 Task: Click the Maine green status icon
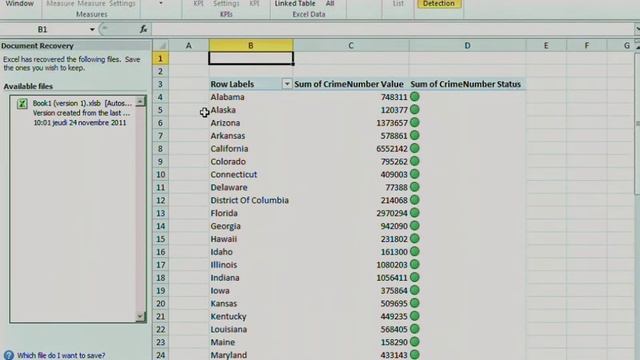pos(415,342)
